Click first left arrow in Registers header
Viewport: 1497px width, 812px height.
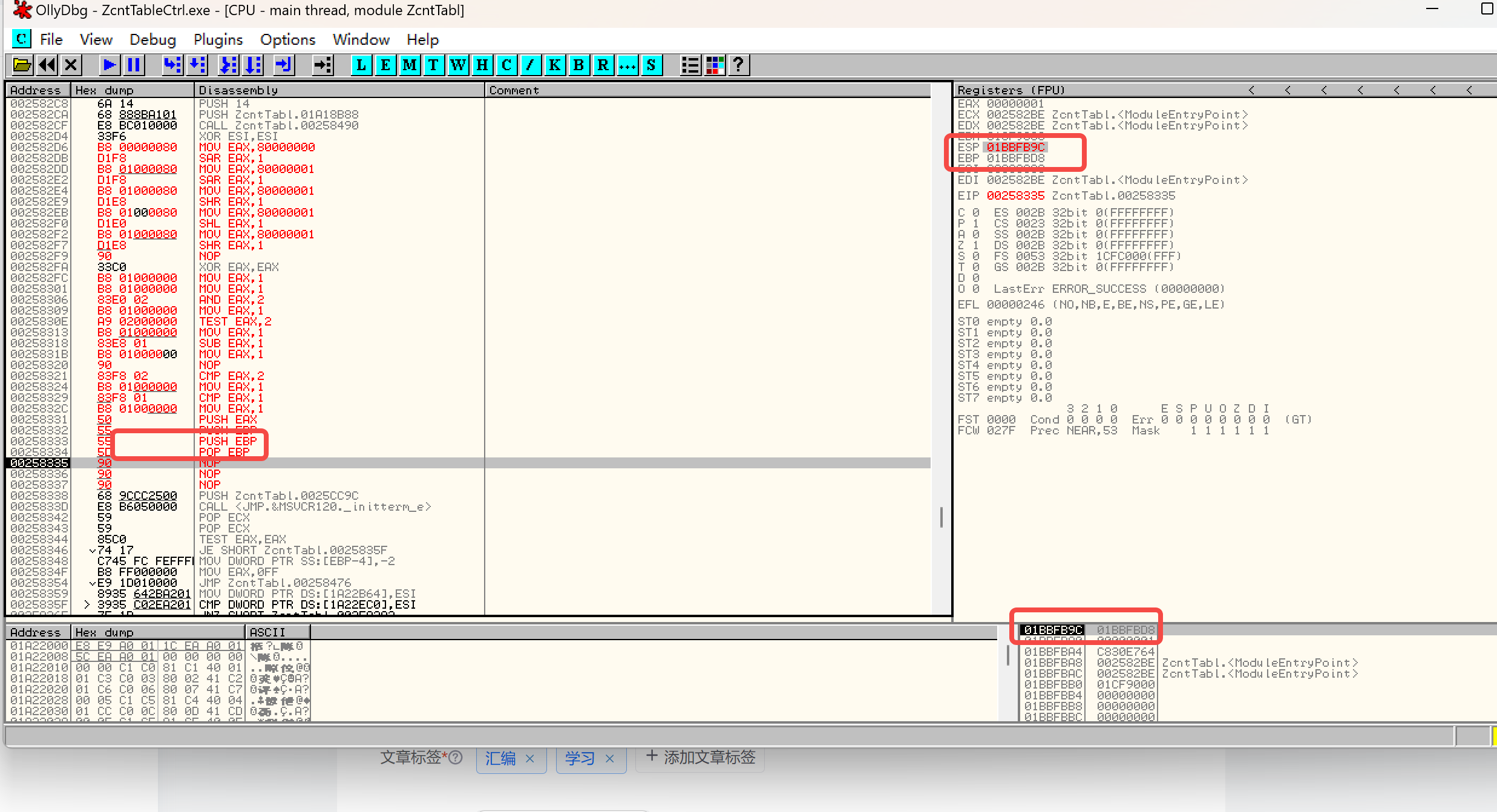point(1251,90)
